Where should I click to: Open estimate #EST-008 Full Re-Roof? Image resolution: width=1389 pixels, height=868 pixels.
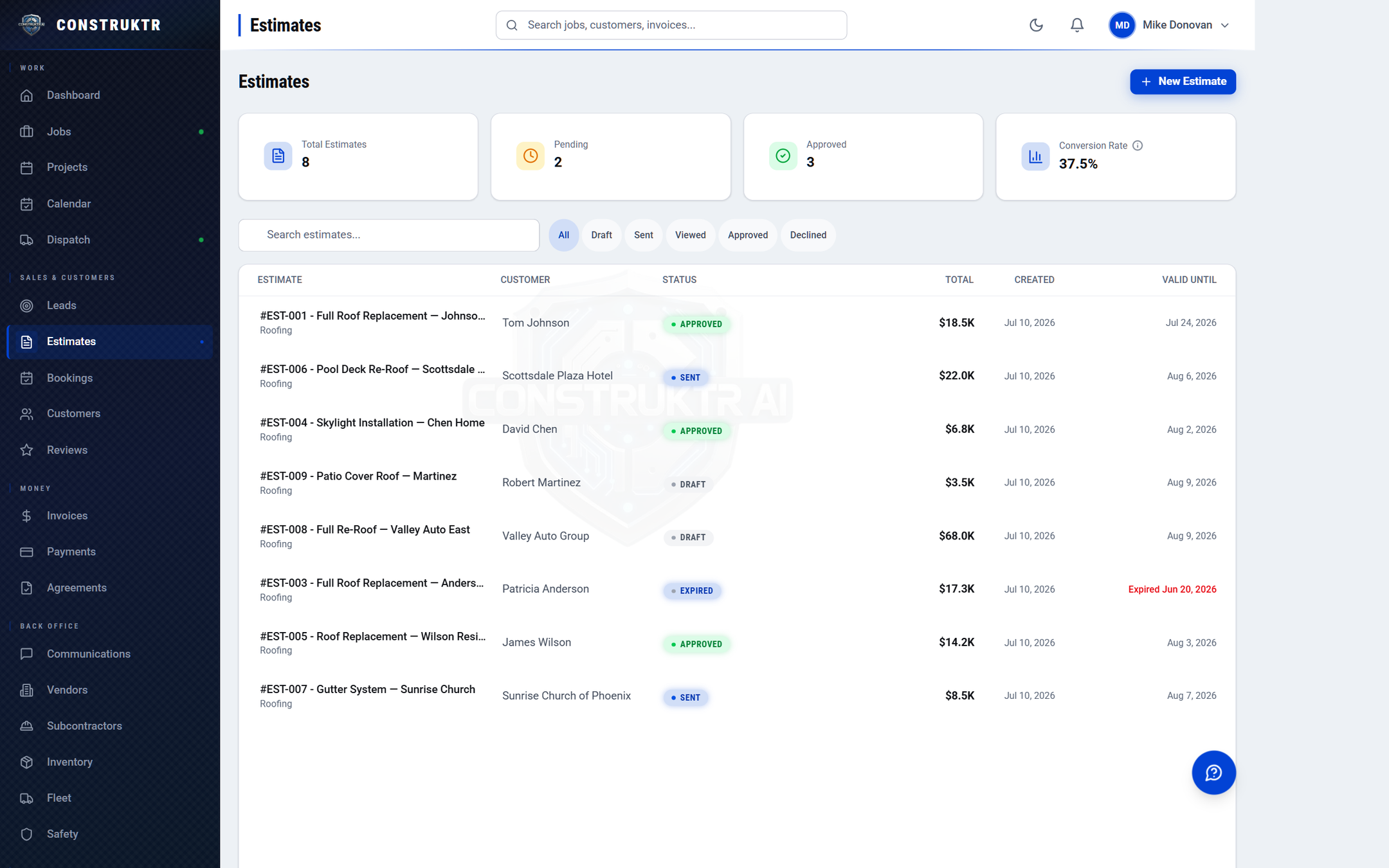coord(365,529)
